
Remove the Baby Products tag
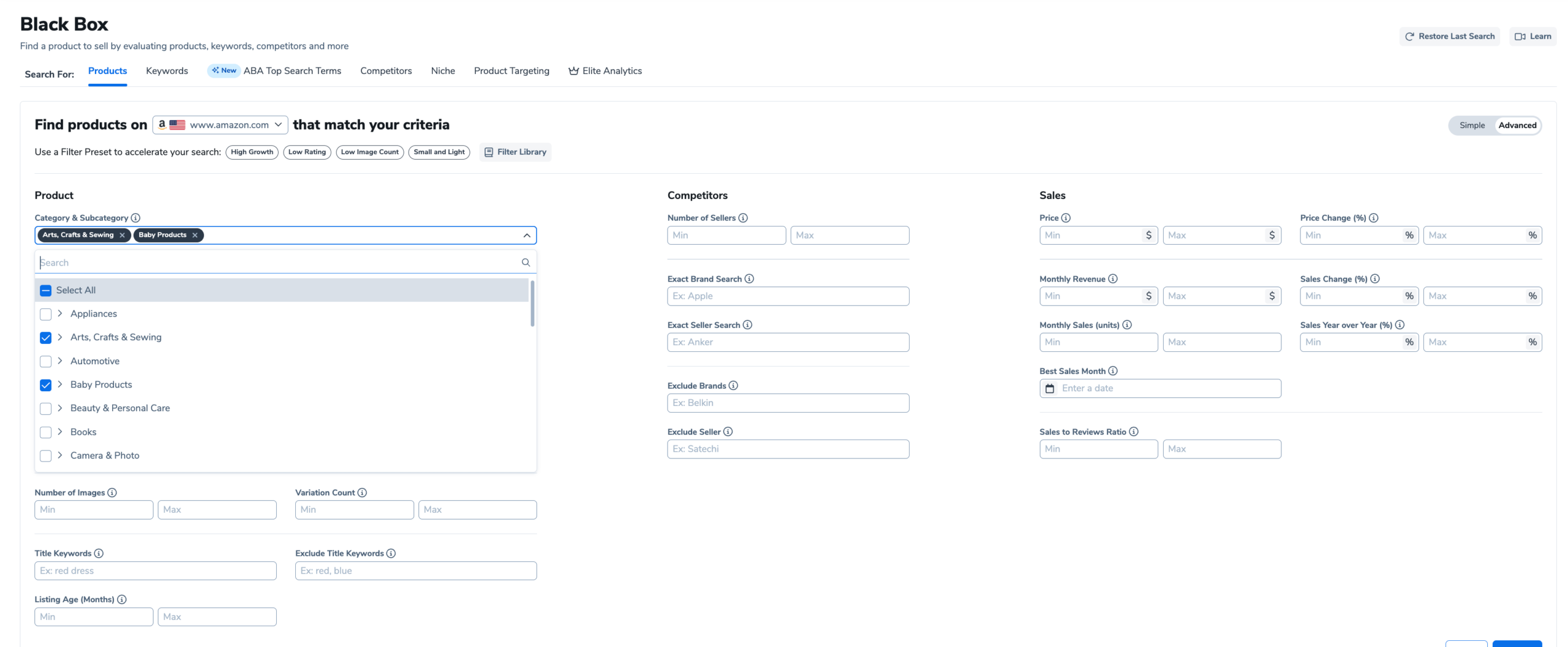pyautogui.click(x=195, y=235)
